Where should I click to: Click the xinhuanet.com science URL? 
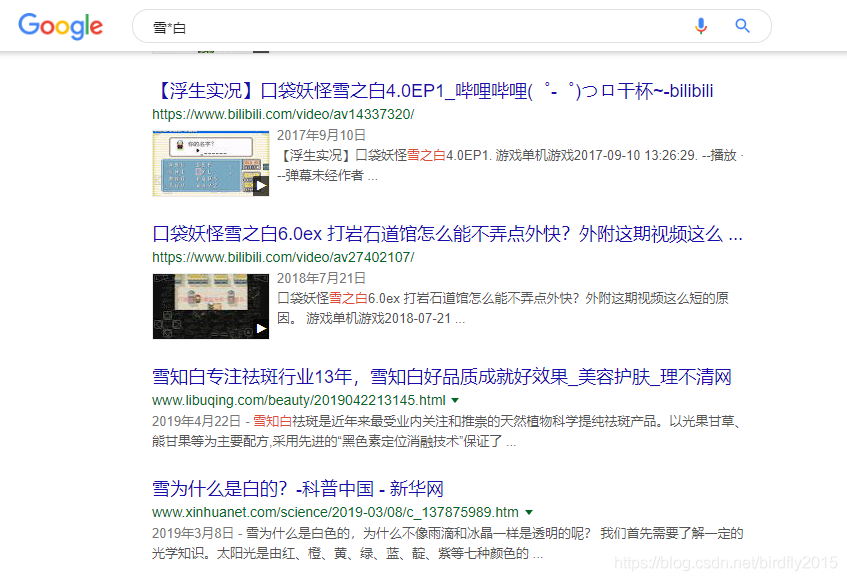335,512
